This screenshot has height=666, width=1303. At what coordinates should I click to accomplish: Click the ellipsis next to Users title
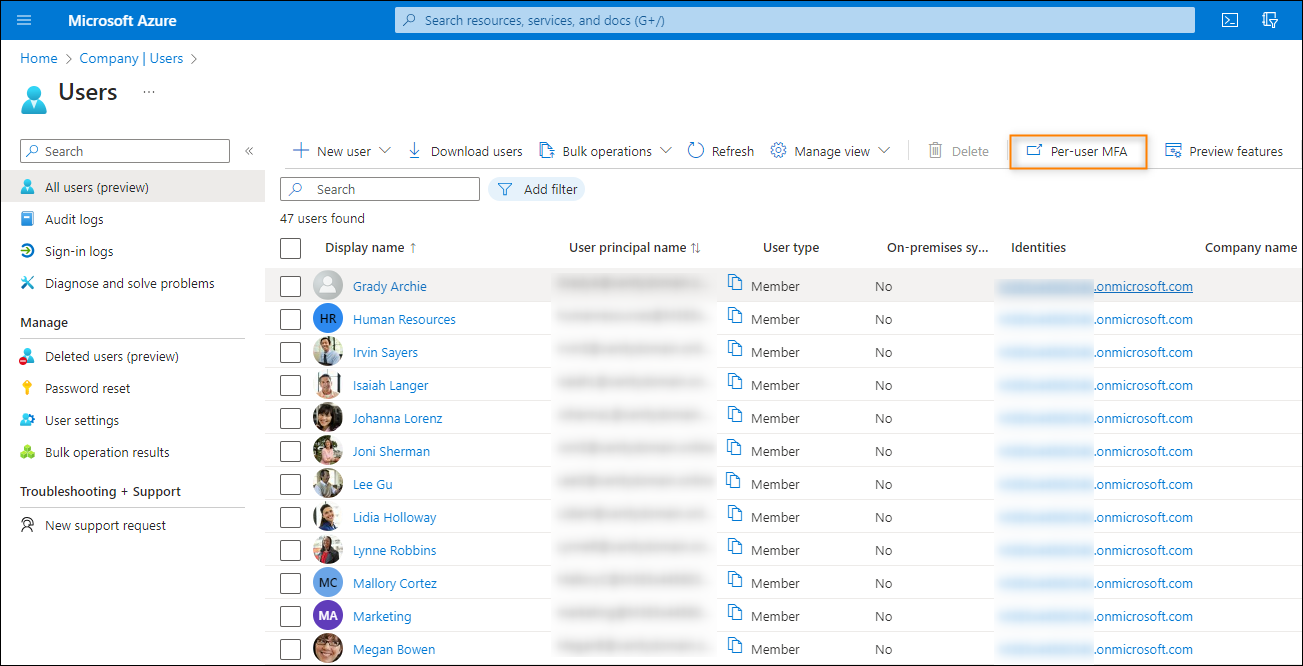tap(149, 91)
